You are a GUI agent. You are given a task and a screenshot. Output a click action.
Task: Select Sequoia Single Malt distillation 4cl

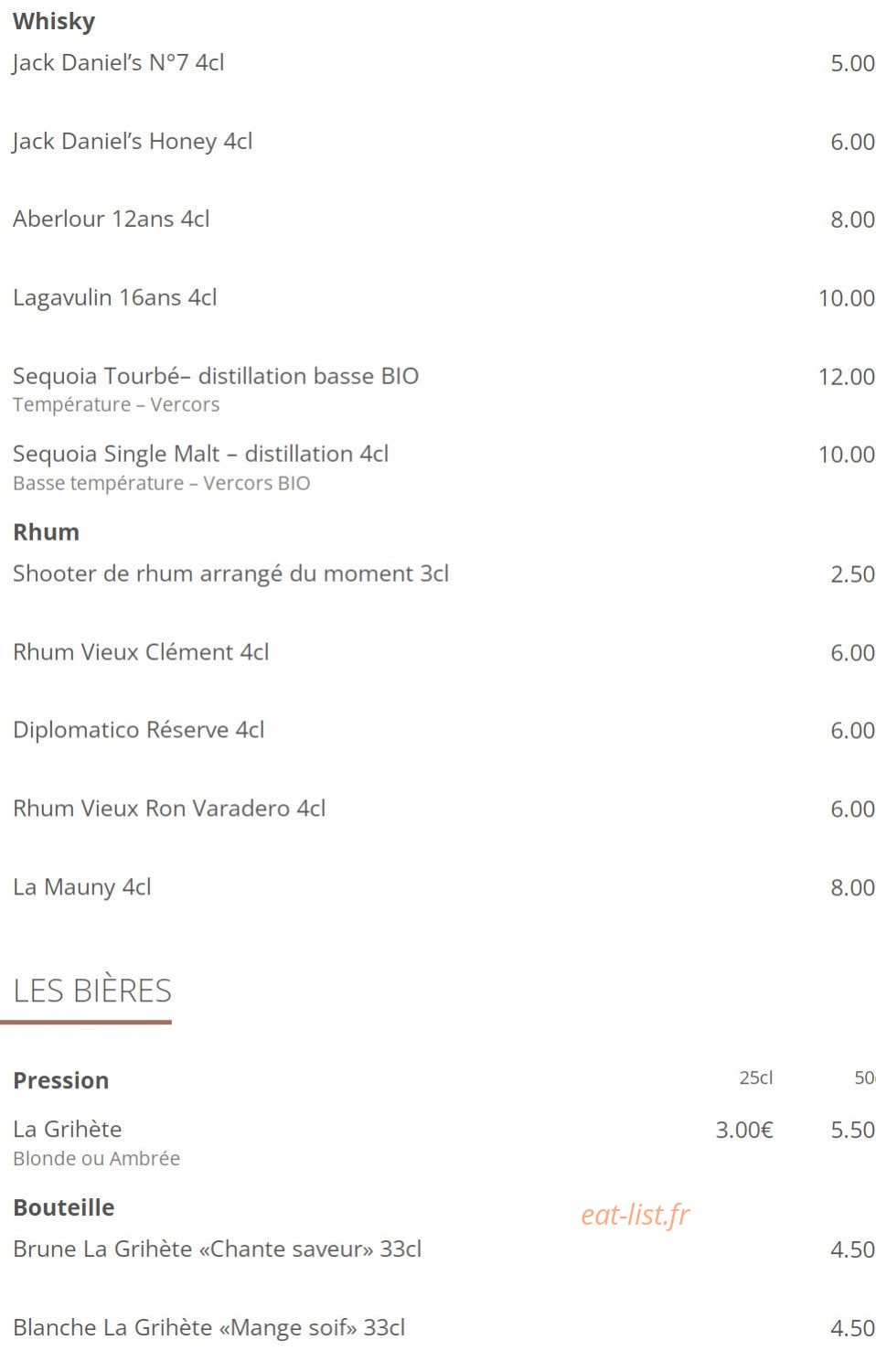click(201, 455)
